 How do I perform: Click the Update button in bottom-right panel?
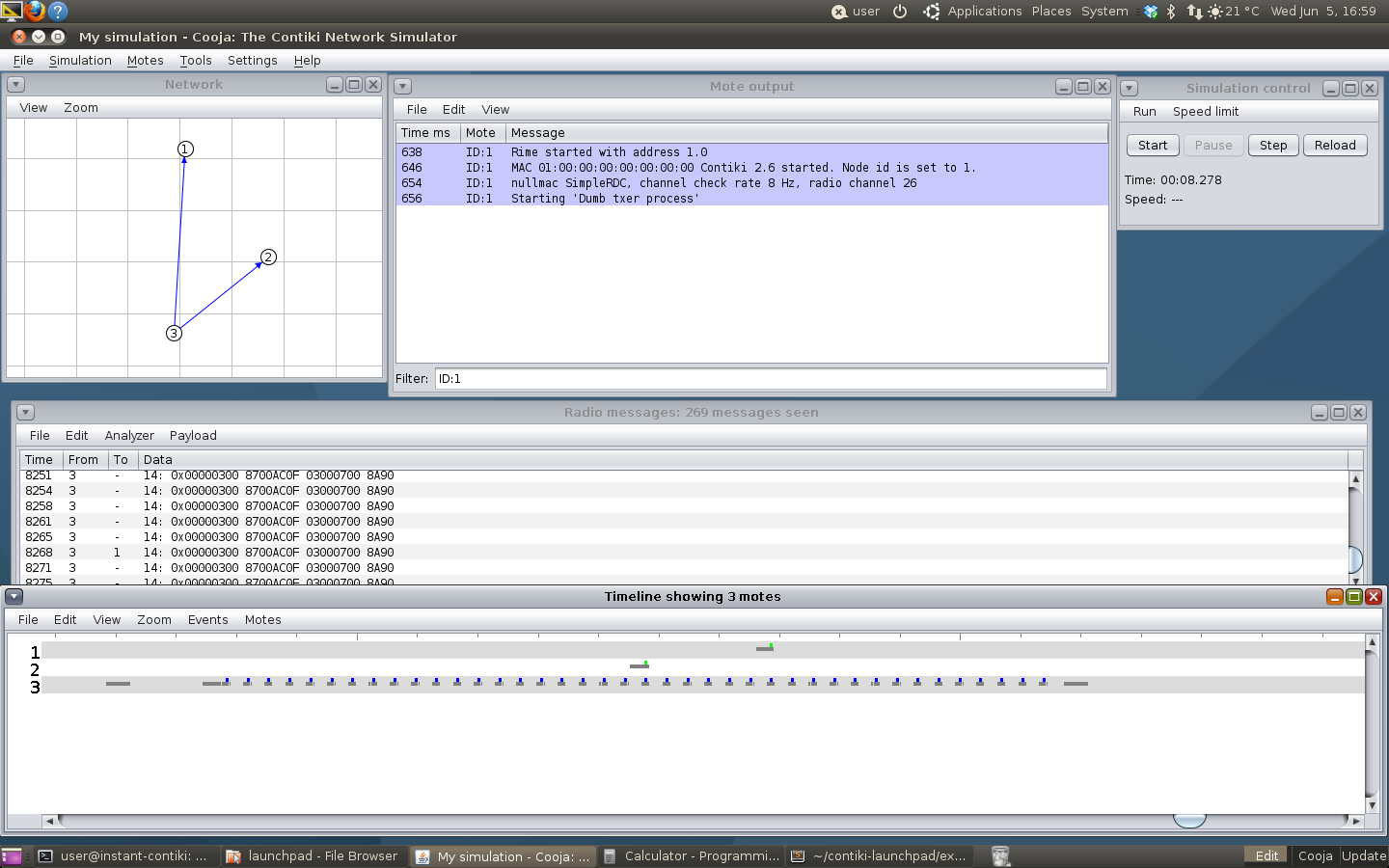coord(1364,856)
